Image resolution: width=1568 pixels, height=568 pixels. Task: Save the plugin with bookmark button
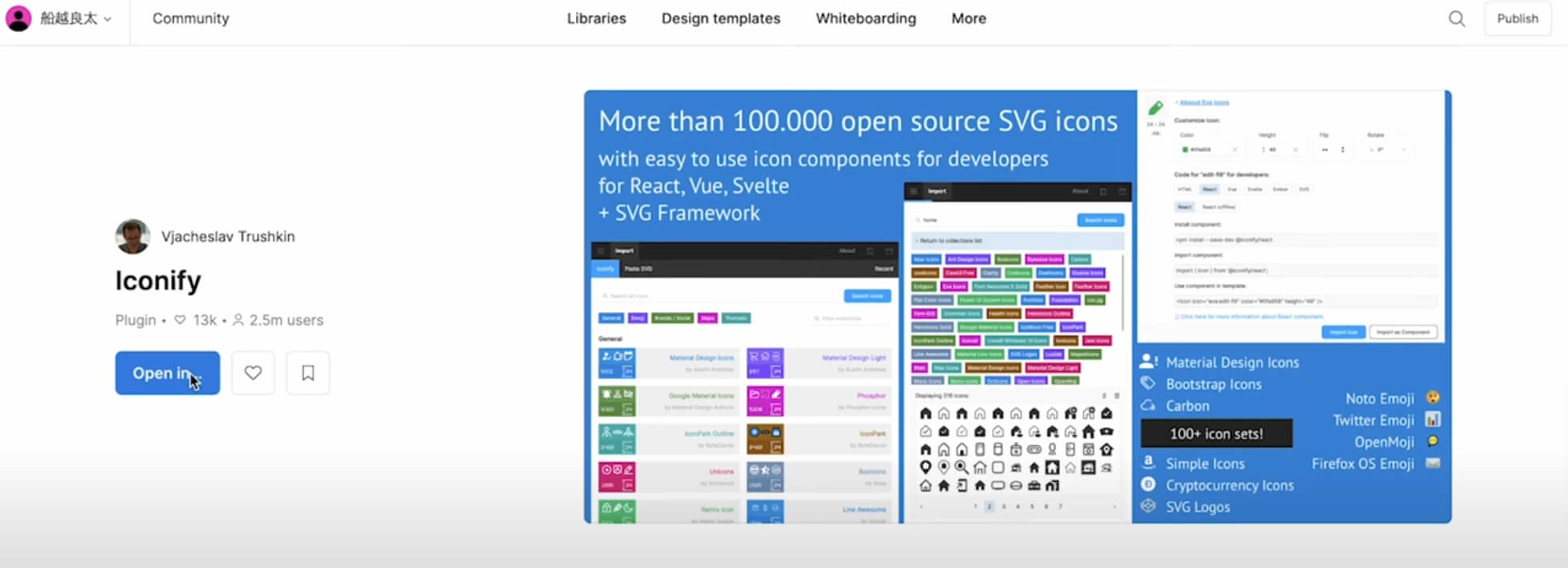point(308,373)
